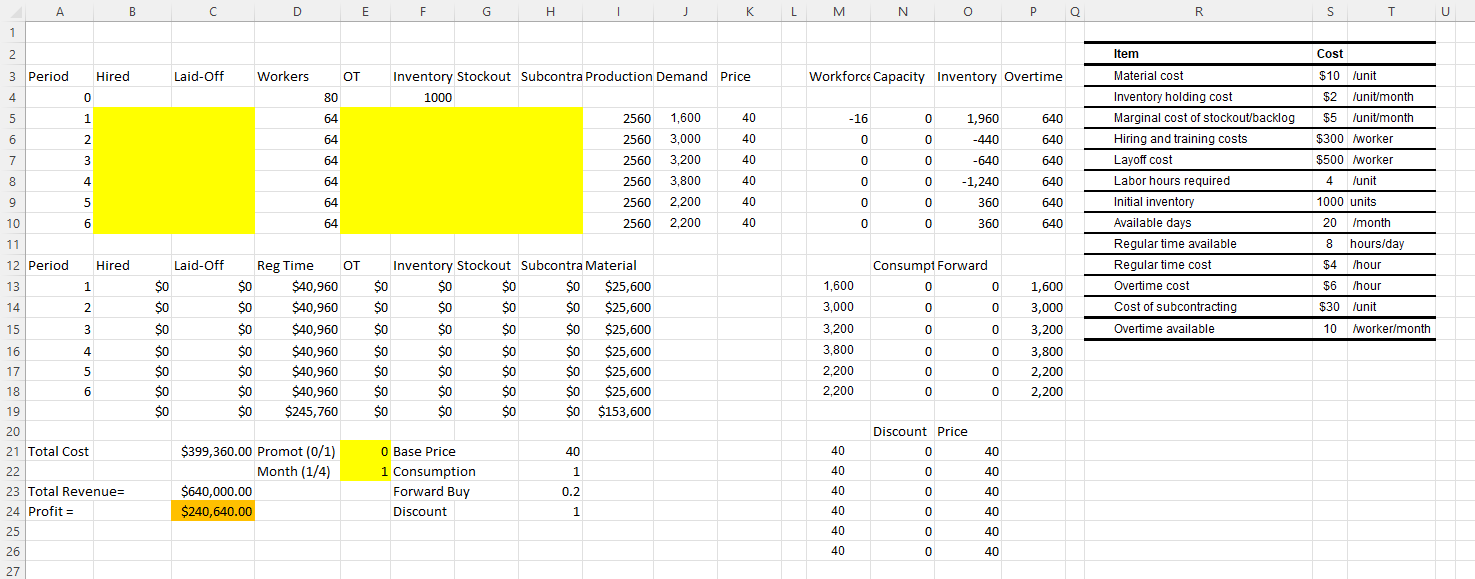Click the Forward Buy value cell showing 0.2
The height and width of the screenshot is (579, 1475).
pos(550,491)
